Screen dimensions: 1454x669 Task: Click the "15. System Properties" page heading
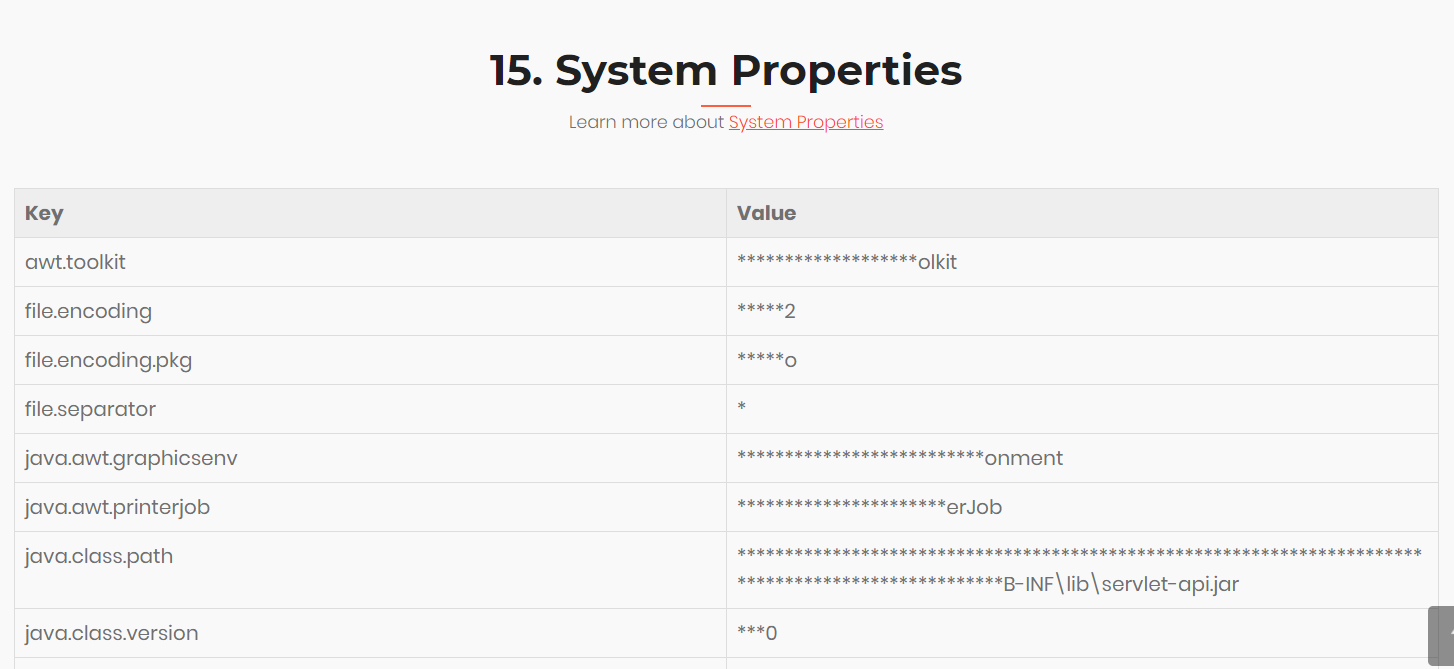(x=726, y=70)
